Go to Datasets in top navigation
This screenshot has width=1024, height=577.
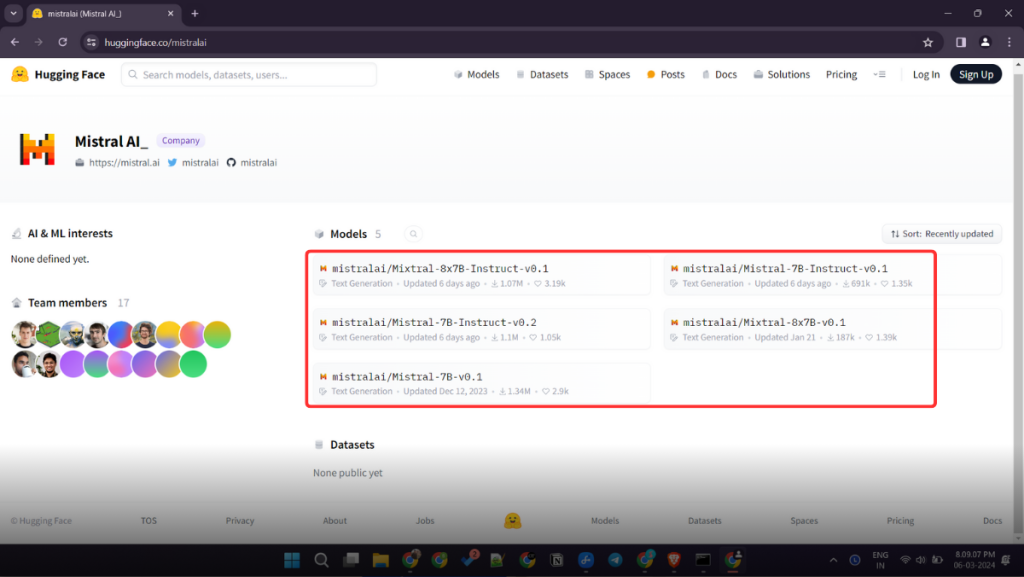(541, 75)
